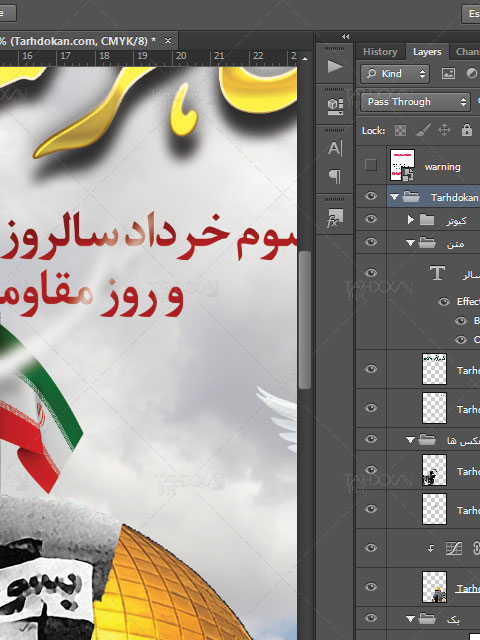480x640 pixels.
Task: Filter layers by pixel image icon
Action: pyautogui.click(x=448, y=73)
